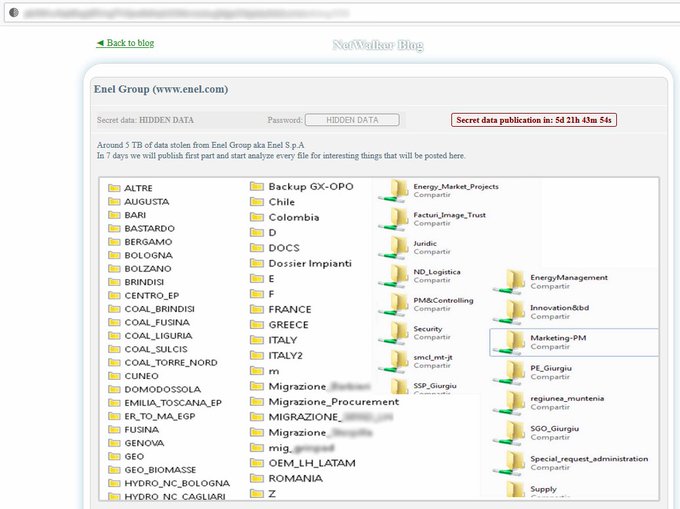Image resolution: width=680 pixels, height=509 pixels.
Task: Click the Security shared folder icon
Action: point(394,333)
